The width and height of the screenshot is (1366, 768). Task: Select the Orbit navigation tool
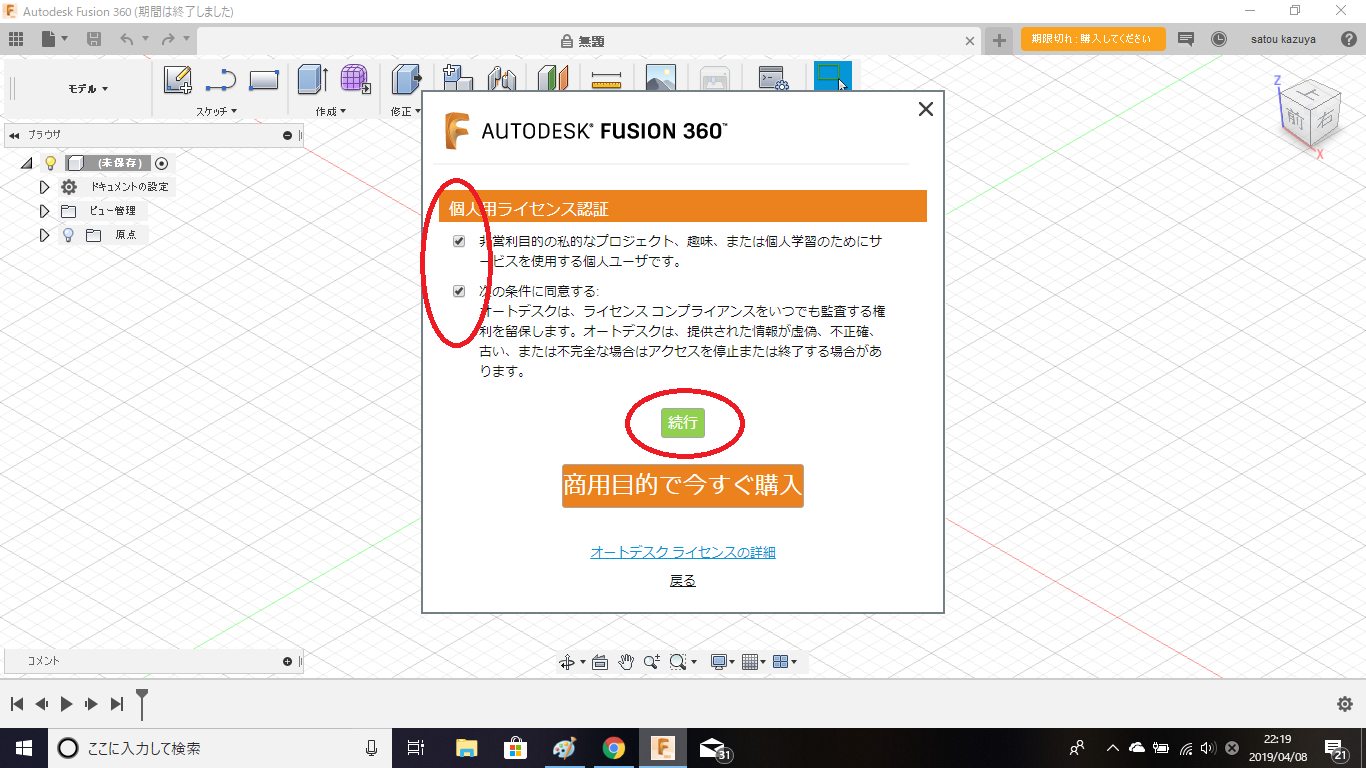(x=568, y=662)
